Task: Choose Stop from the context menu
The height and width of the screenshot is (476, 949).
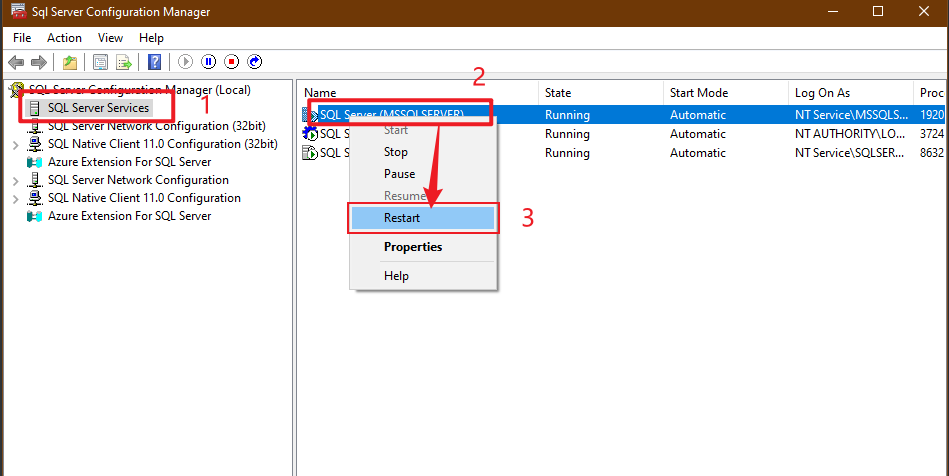Action: [396, 152]
